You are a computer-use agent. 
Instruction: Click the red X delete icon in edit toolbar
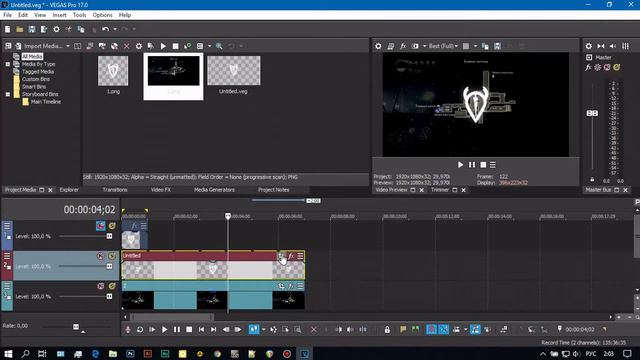[x=313, y=329]
